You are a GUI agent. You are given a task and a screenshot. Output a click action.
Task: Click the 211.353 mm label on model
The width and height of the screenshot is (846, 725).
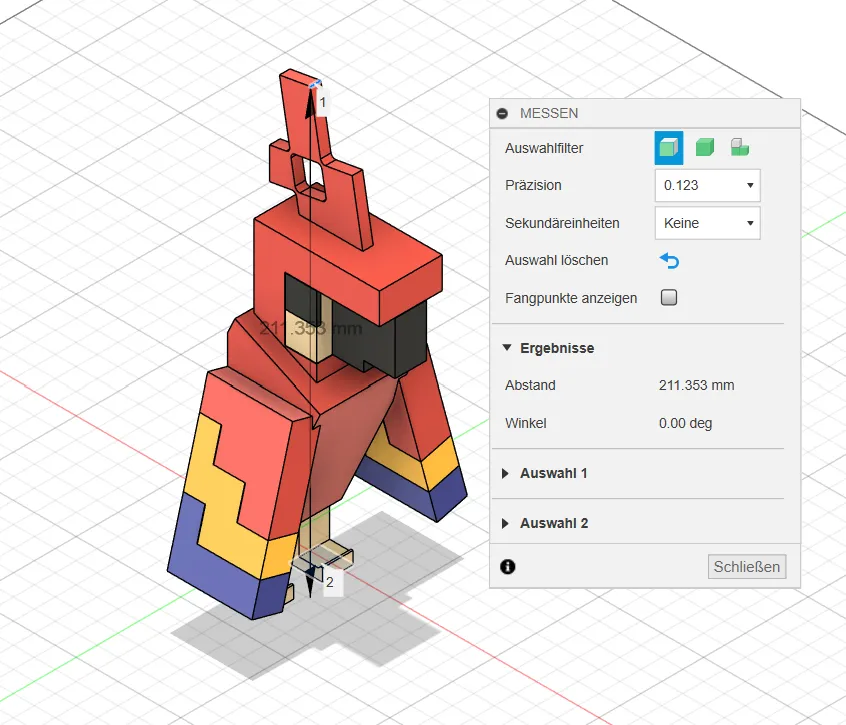(311, 328)
